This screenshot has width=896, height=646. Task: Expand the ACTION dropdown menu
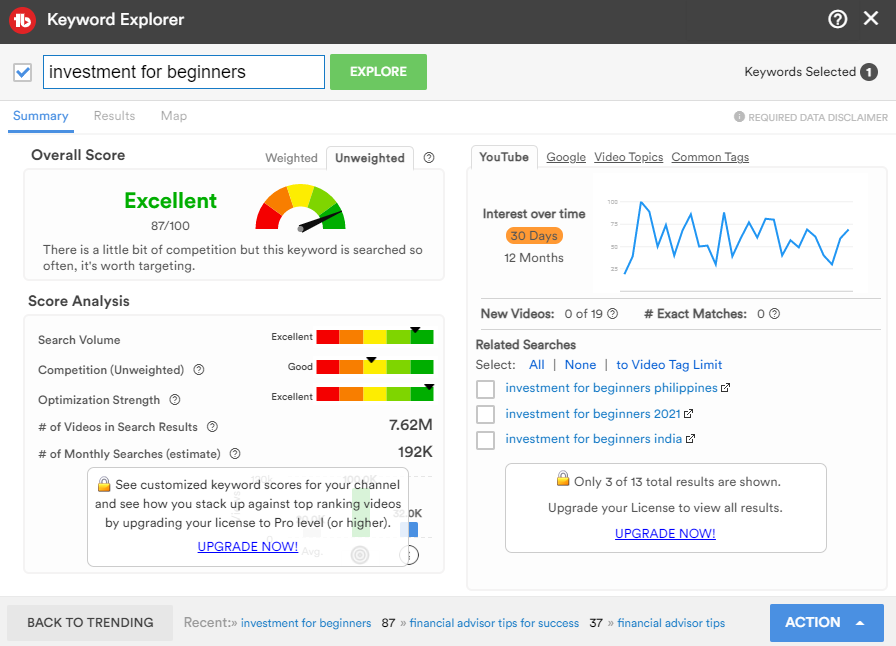[826, 622]
